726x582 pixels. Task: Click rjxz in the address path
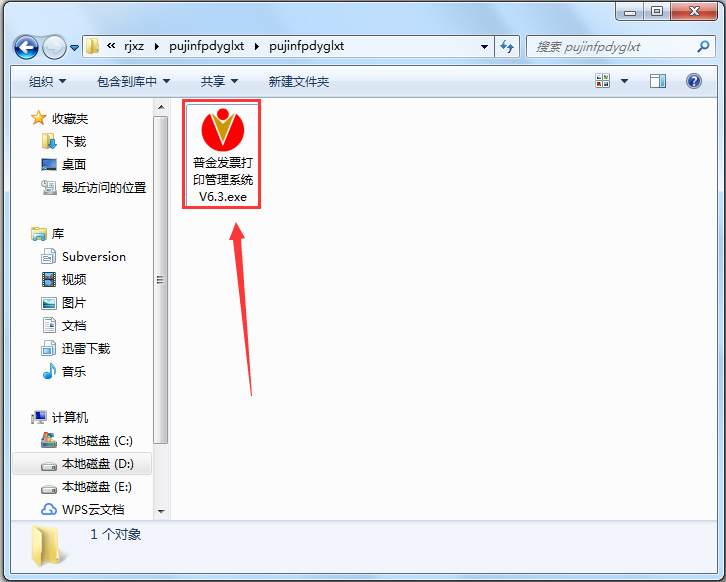[134, 46]
